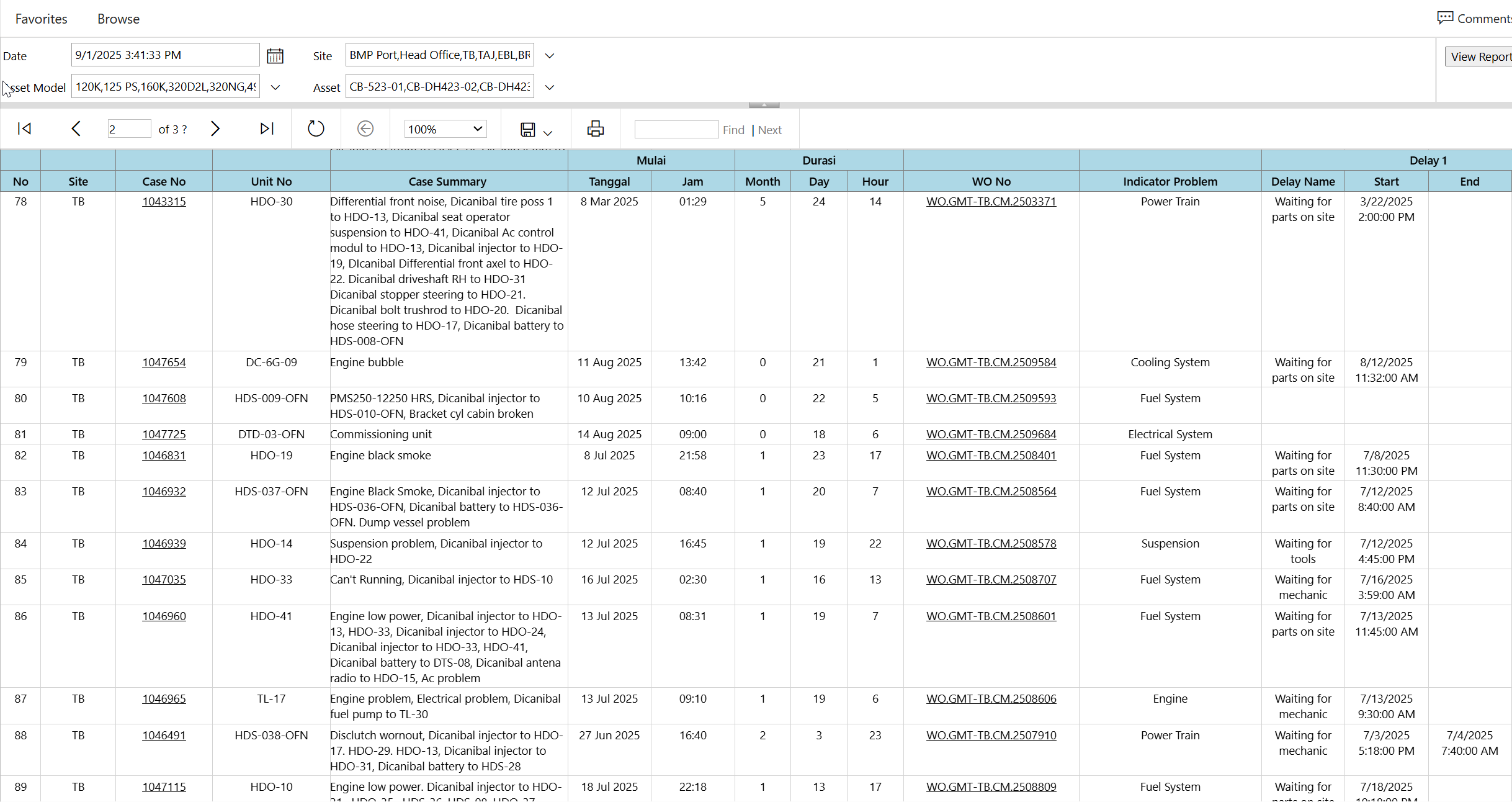
Task: Refresh the report with the circular arrow icon
Action: (316, 129)
